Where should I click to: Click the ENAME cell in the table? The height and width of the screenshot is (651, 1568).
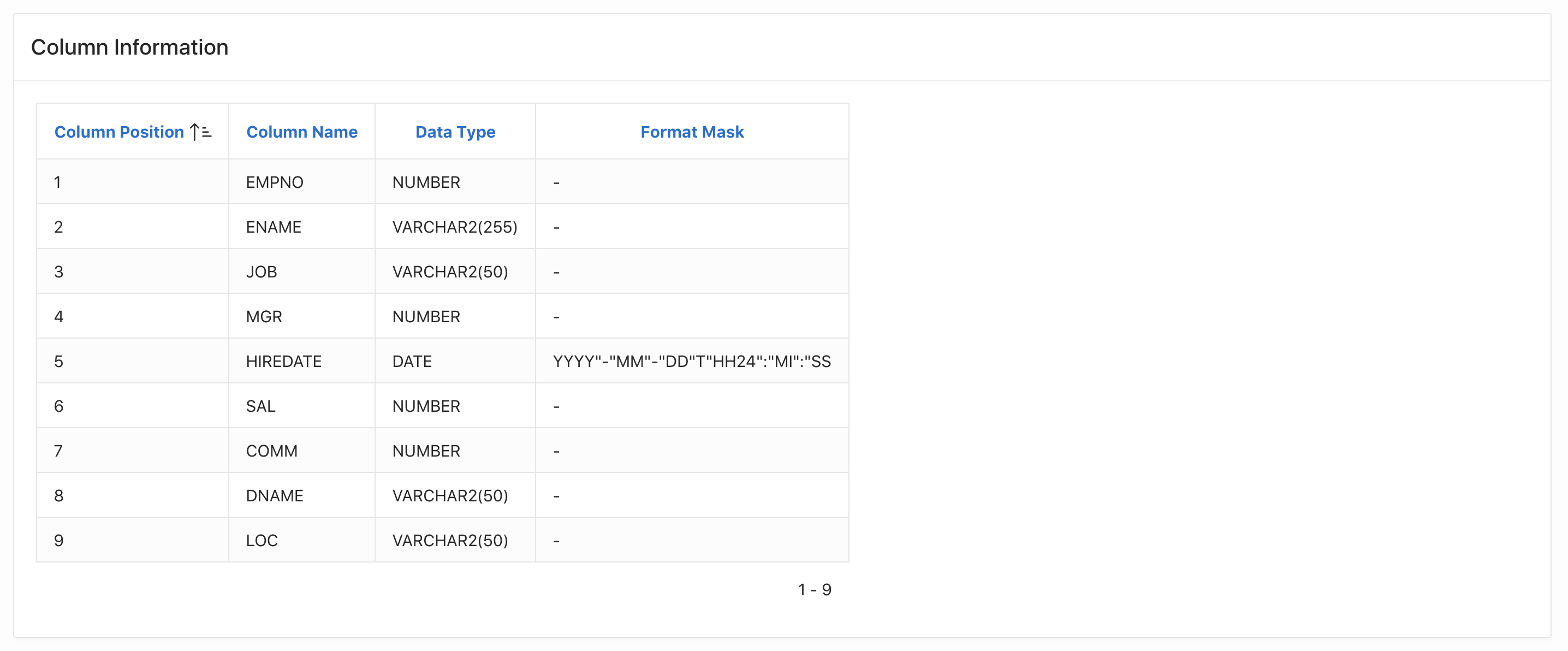point(274,227)
